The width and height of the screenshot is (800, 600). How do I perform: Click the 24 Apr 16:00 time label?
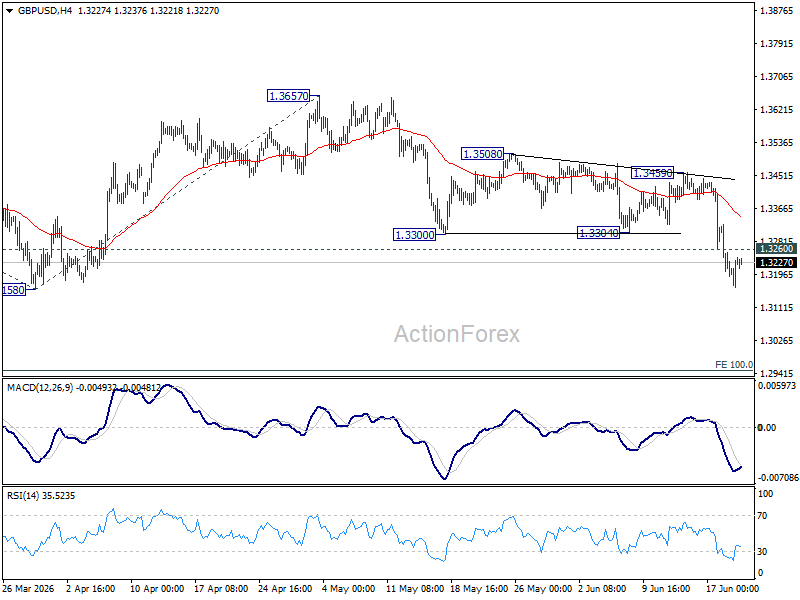(x=285, y=588)
